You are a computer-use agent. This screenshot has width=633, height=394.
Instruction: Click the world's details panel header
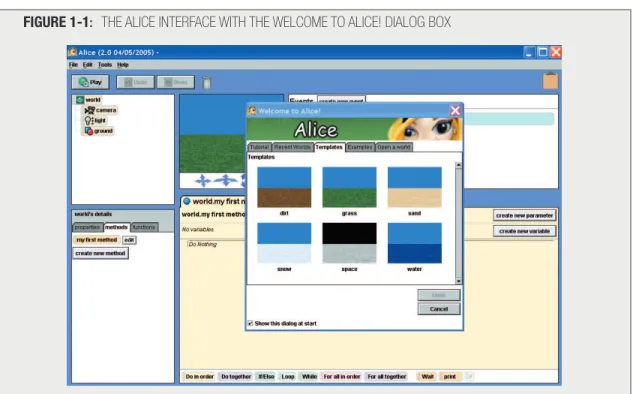[x=123, y=214]
